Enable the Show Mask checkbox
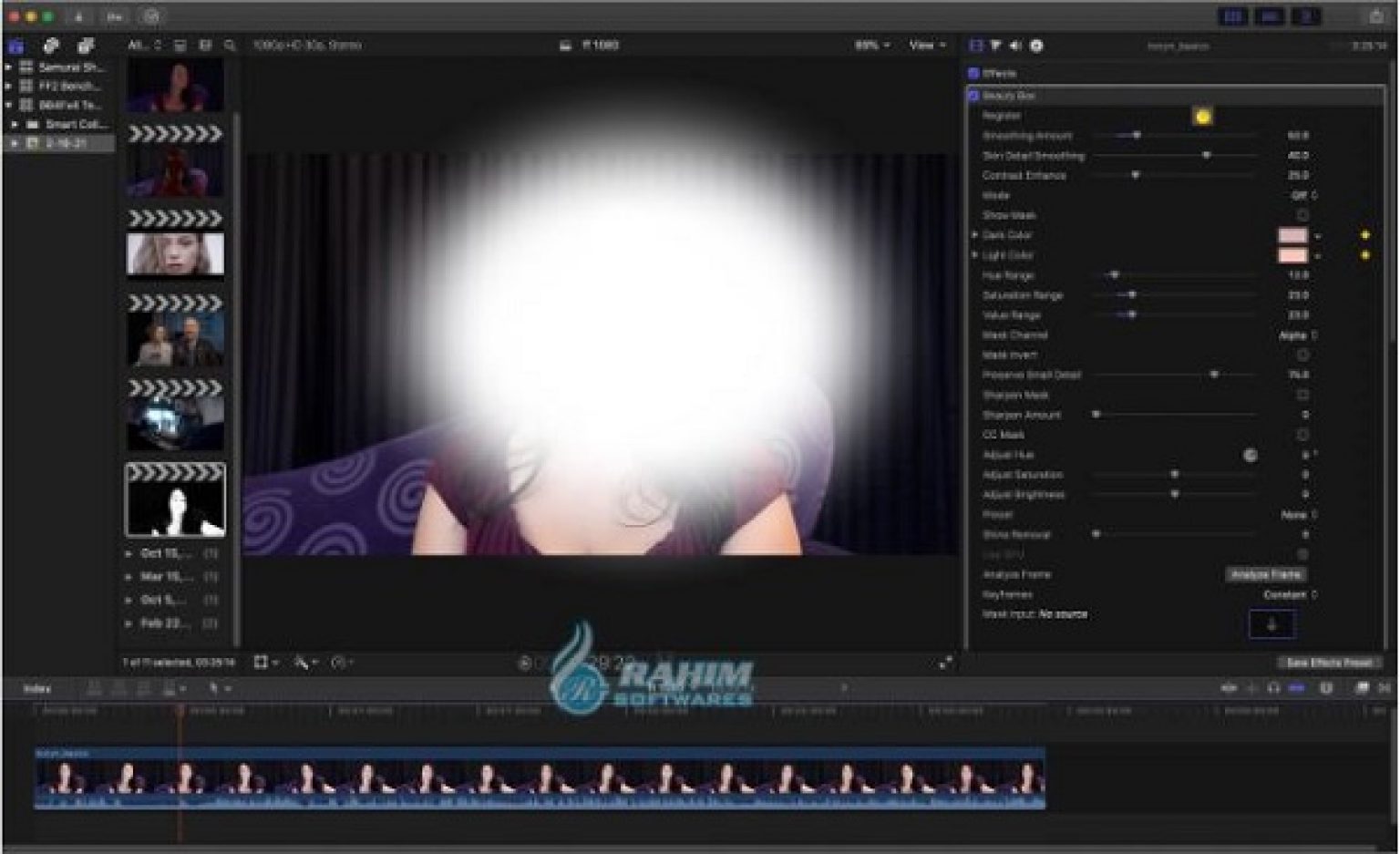The image size is (1400, 854). click(1302, 215)
